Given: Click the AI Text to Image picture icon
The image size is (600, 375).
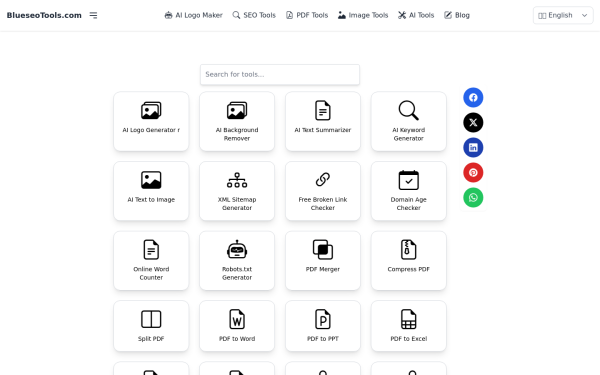Looking at the screenshot, I should click(x=151, y=180).
